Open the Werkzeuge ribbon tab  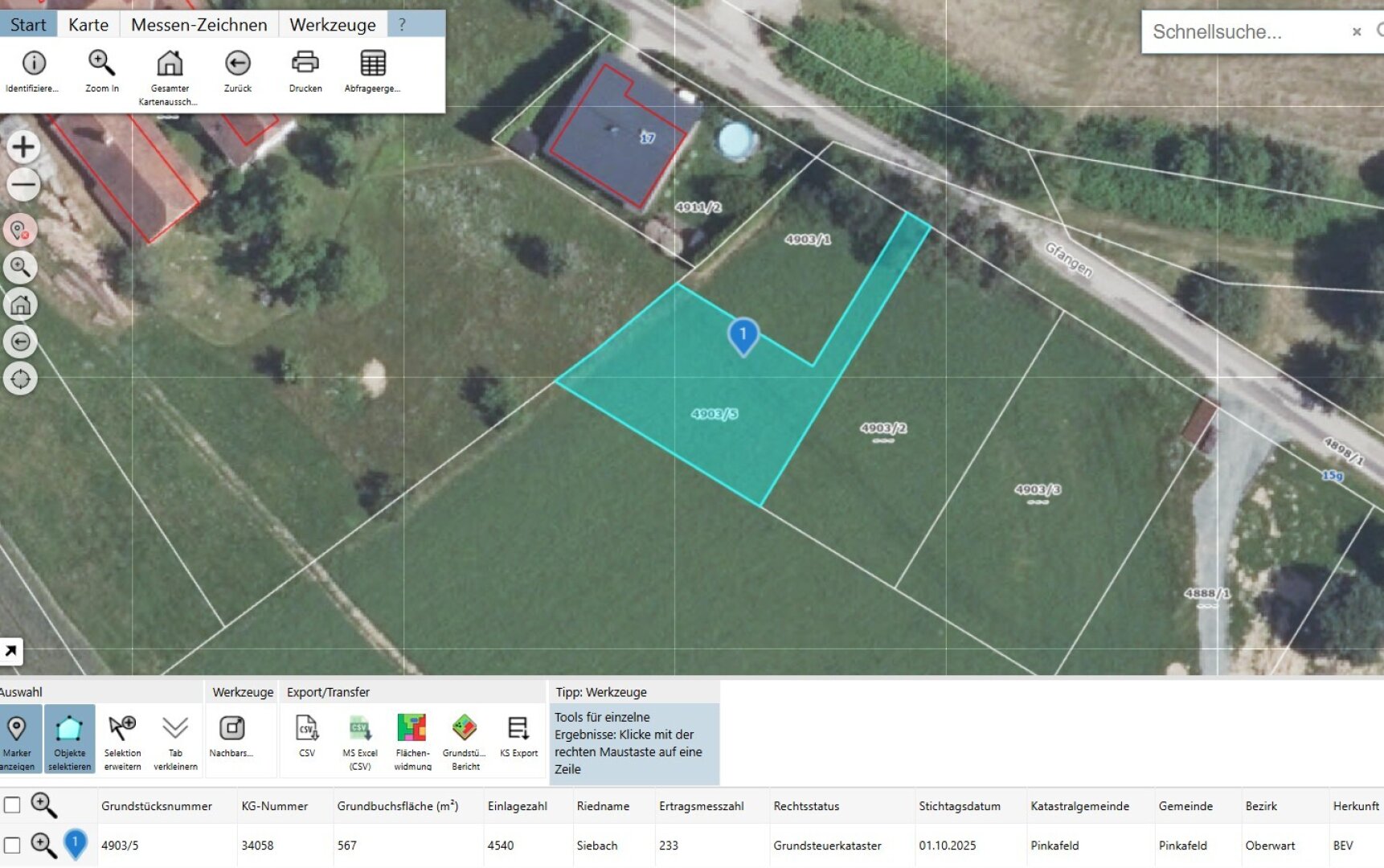pyautogui.click(x=332, y=25)
